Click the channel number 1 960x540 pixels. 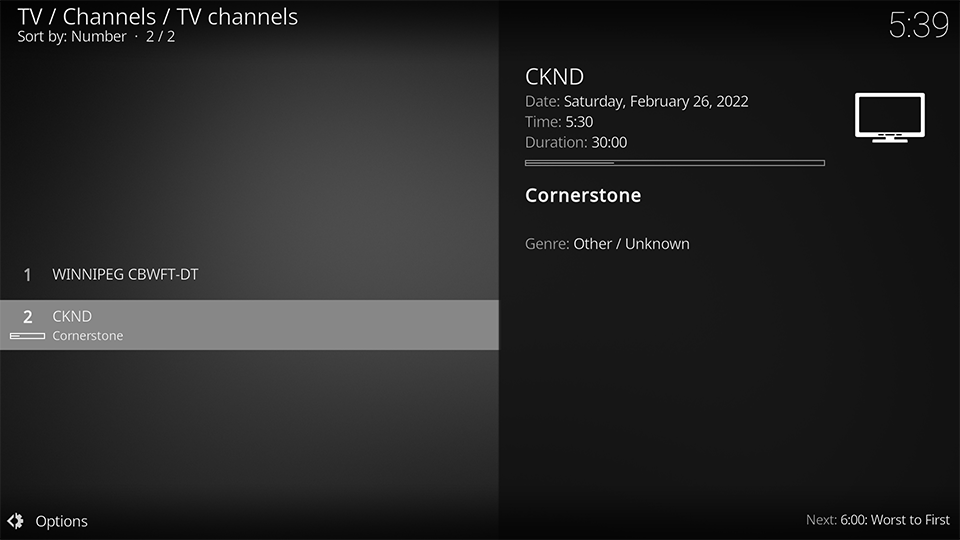pos(28,275)
